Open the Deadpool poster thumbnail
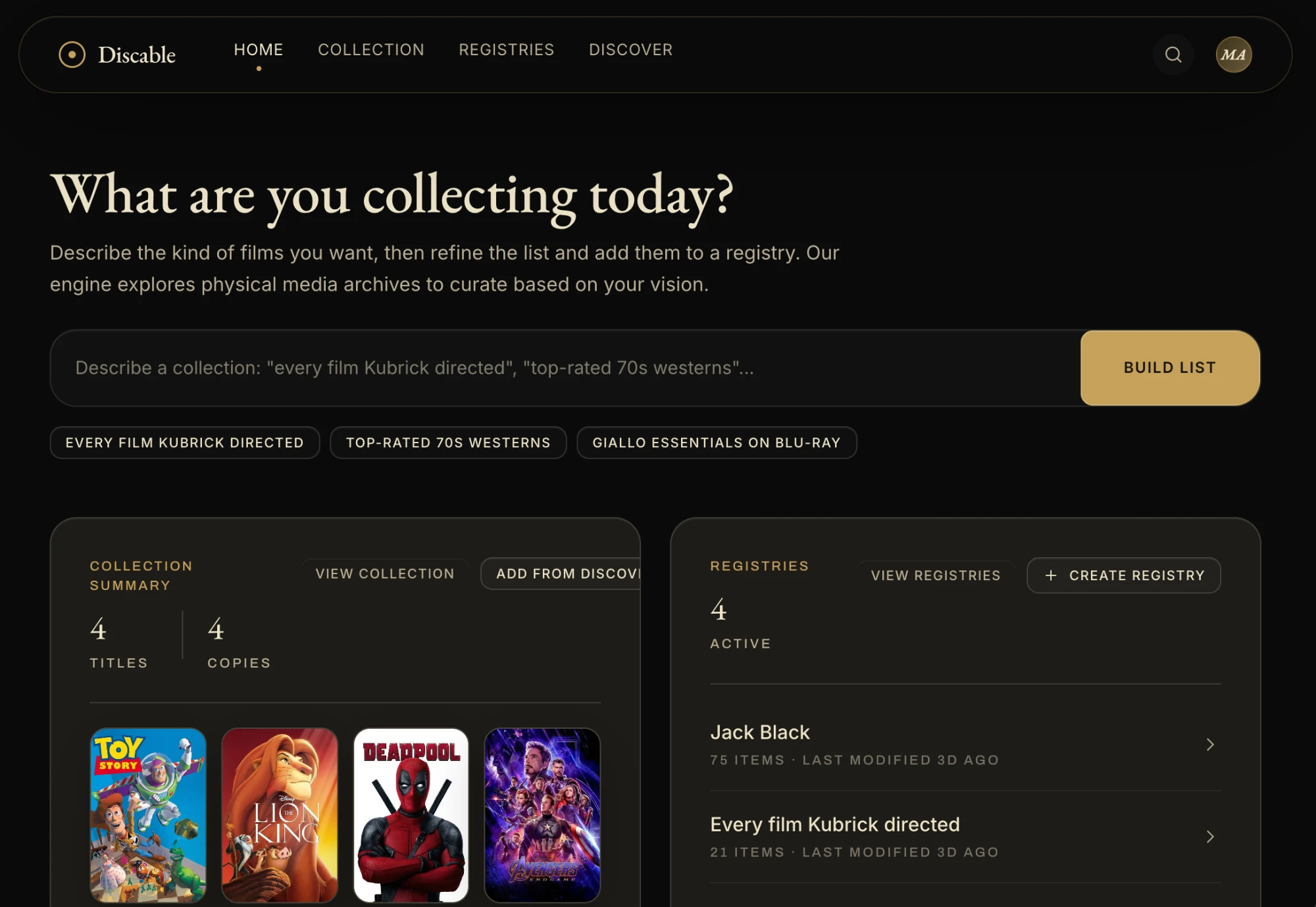This screenshot has height=907, width=1316. (x=411, y=815)
